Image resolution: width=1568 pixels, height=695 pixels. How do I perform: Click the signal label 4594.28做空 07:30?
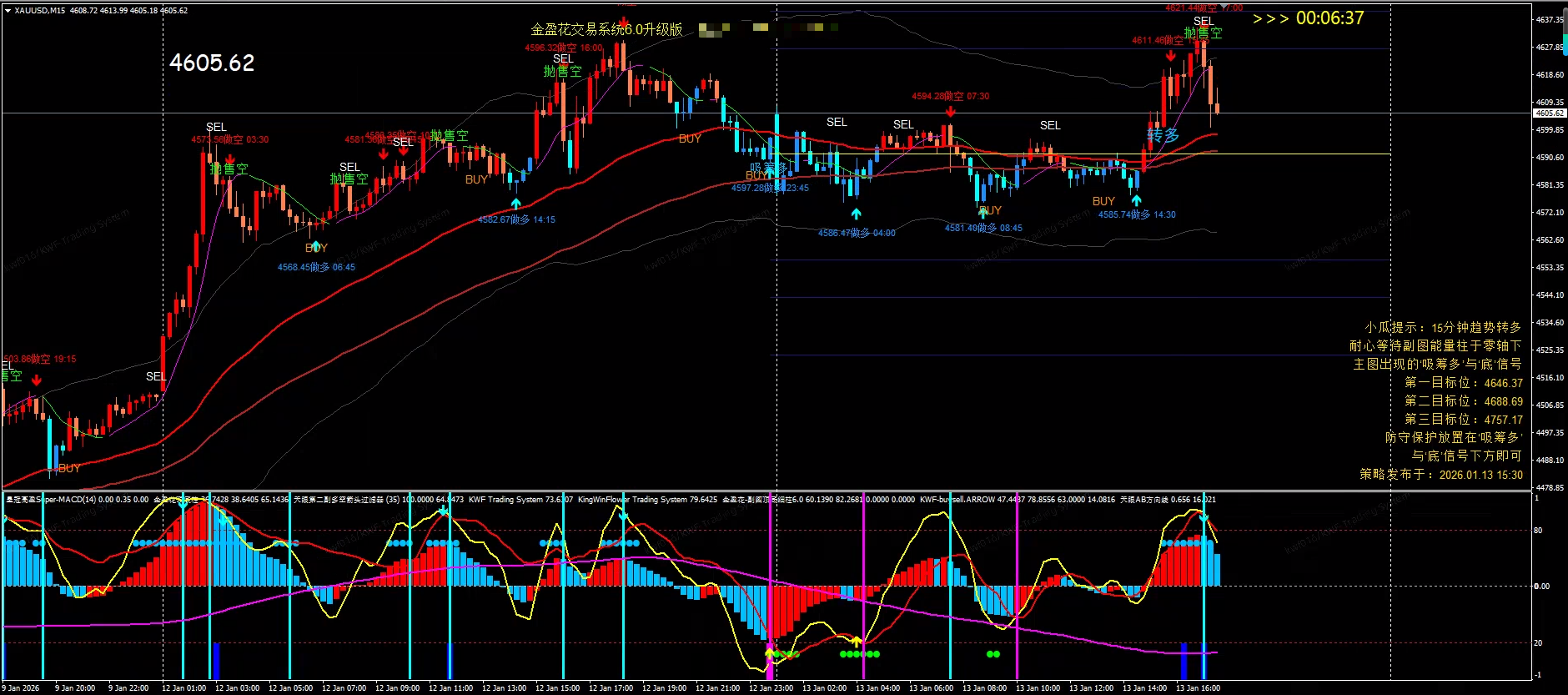(x=951, y=97)
